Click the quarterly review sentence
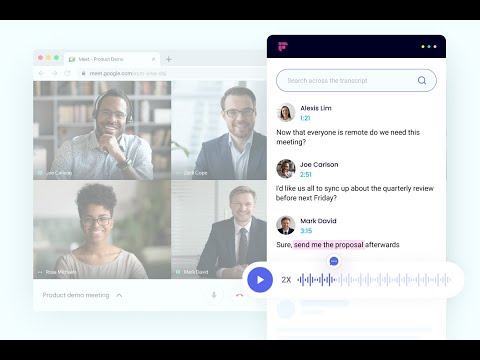Screen dimensions: 480x360 pyautogui.click(x=355, y=193)
